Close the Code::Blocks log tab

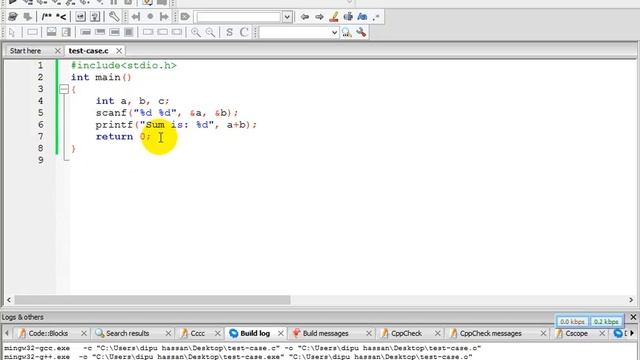(x=84, y=333)
